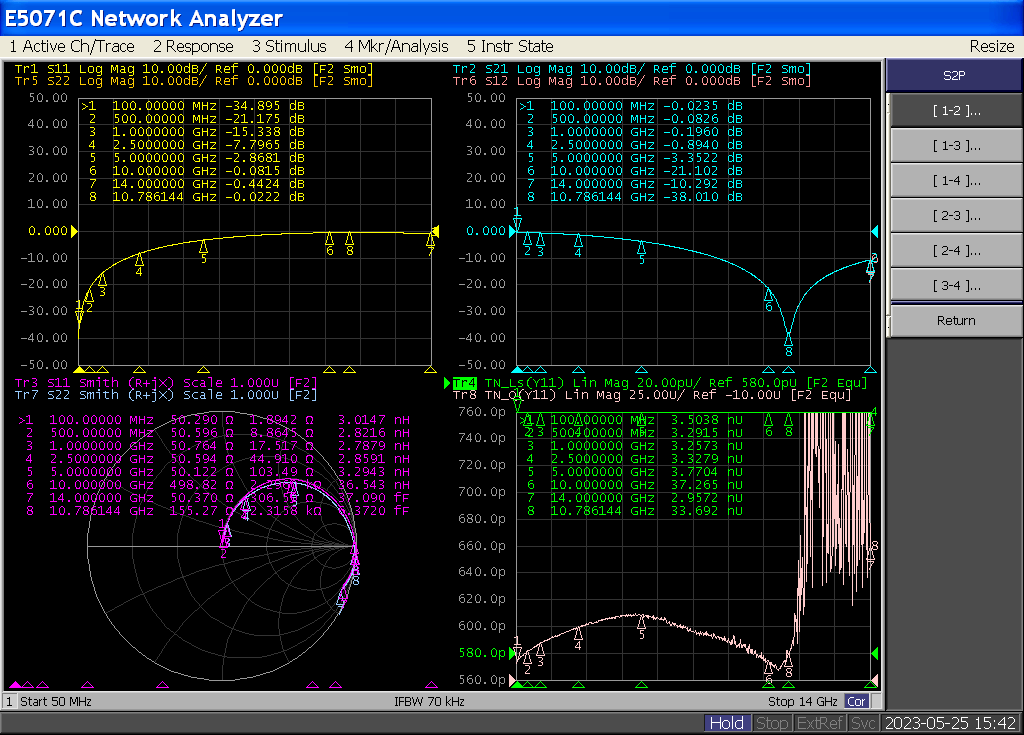Click the S2P softkey menu header
This screenshot has height=735, width=1024.
coord(954,75)
